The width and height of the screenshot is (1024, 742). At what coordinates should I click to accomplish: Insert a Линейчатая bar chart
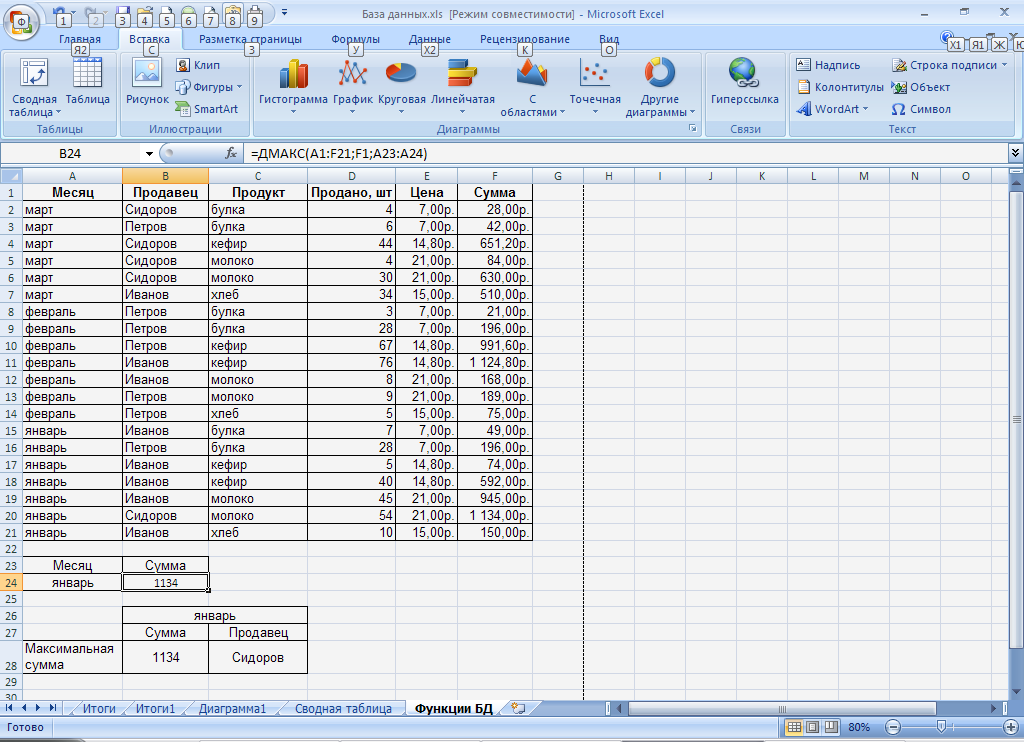coord(462,86)
